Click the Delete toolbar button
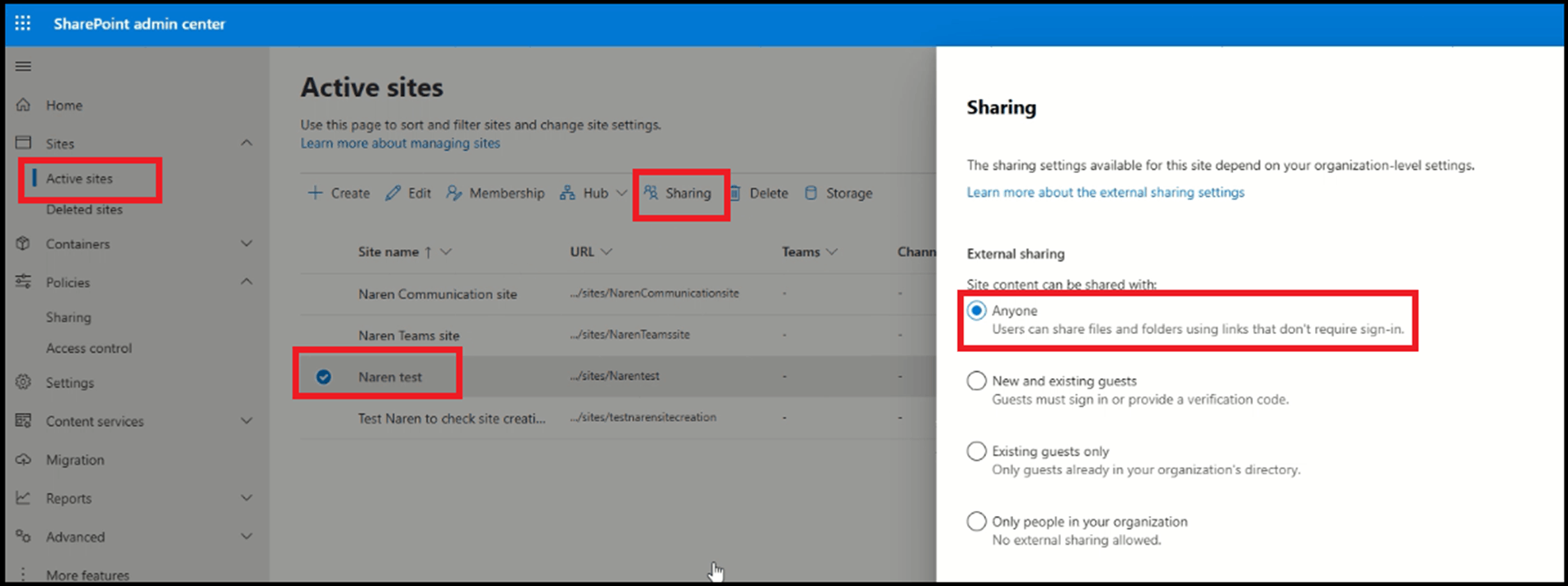The height and width of the screenshot is (586, 1568). click(x=758, y=193)
